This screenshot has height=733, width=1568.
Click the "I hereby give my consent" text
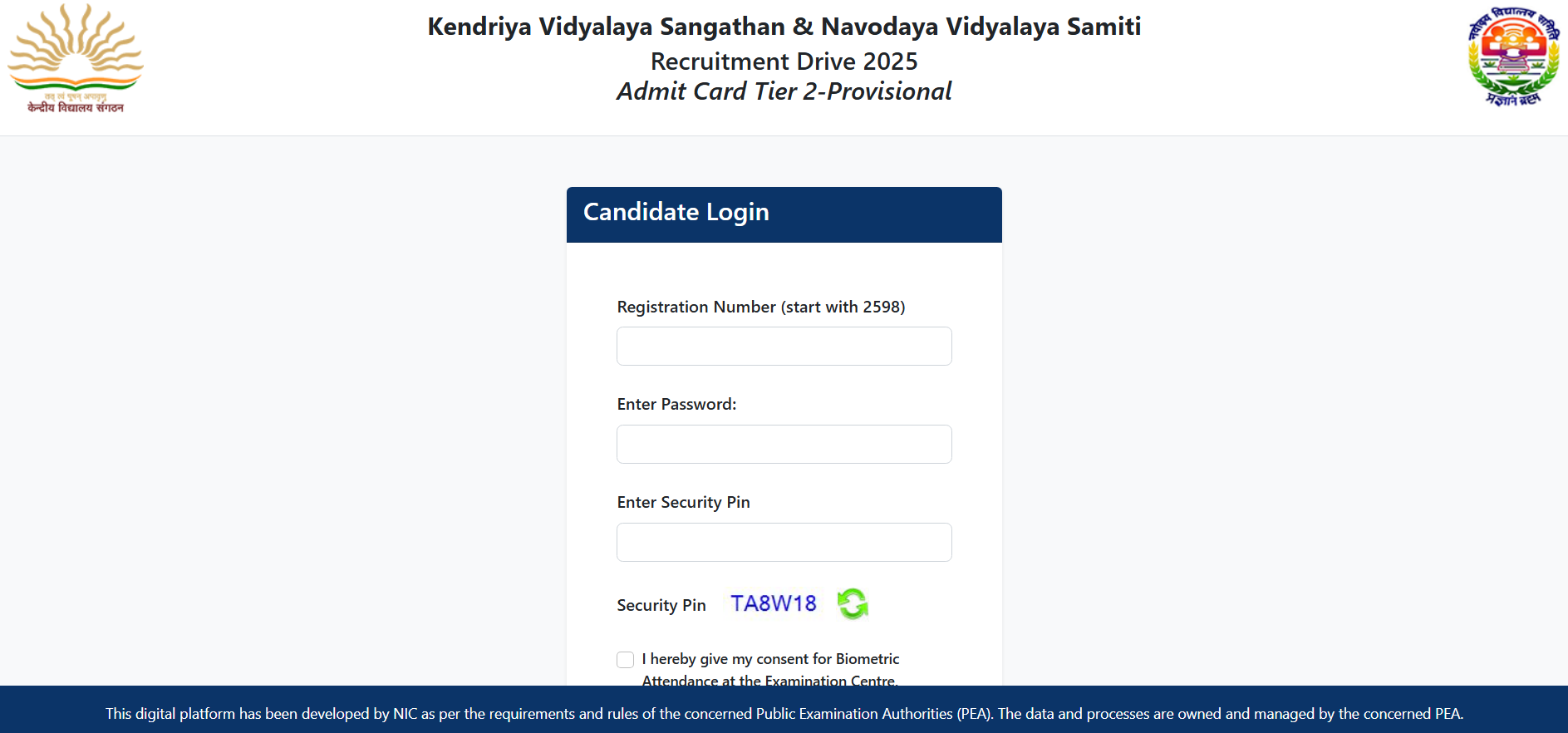pos(770,659)
